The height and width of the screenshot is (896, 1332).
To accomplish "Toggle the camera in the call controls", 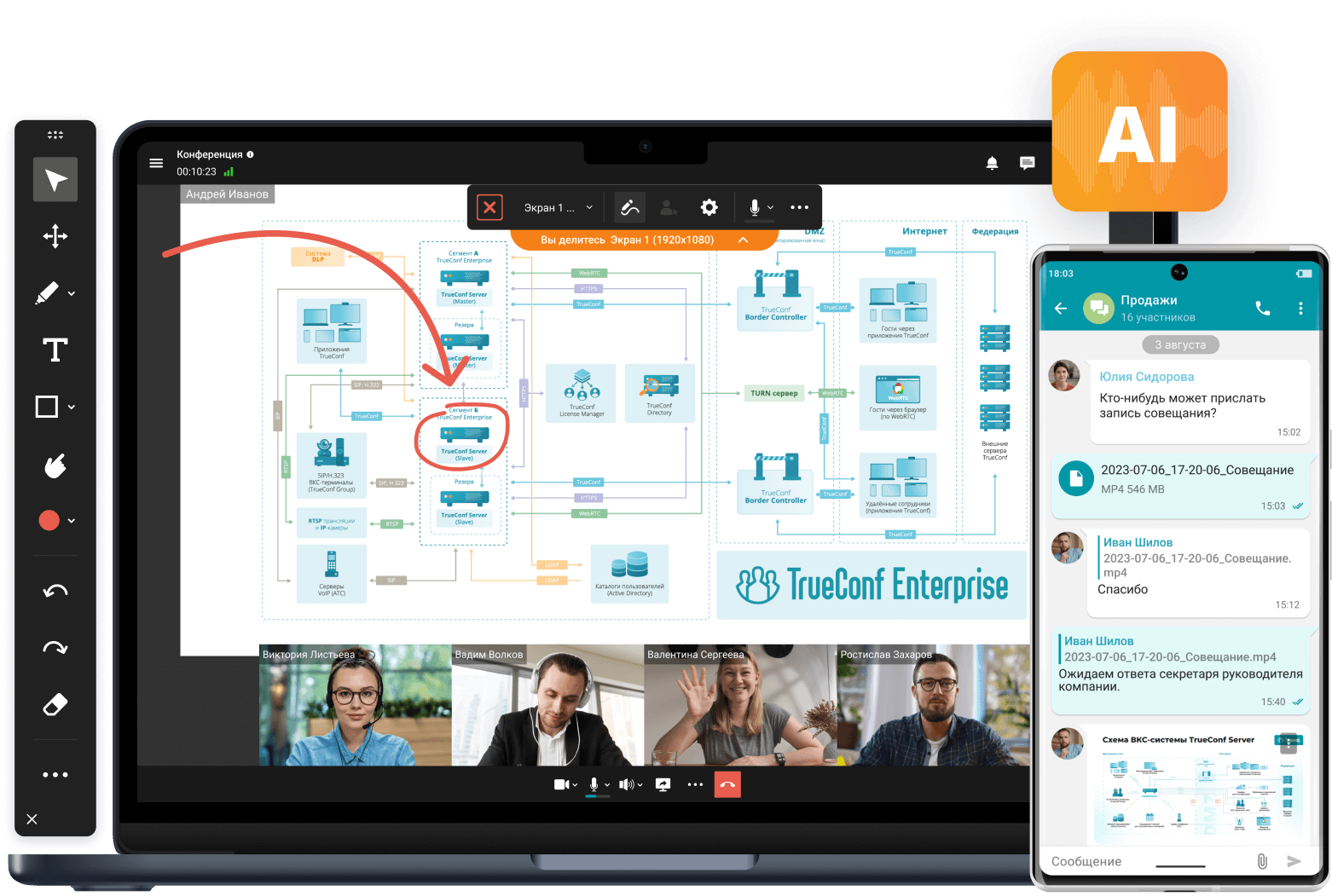I will click(x=561, y=784).
